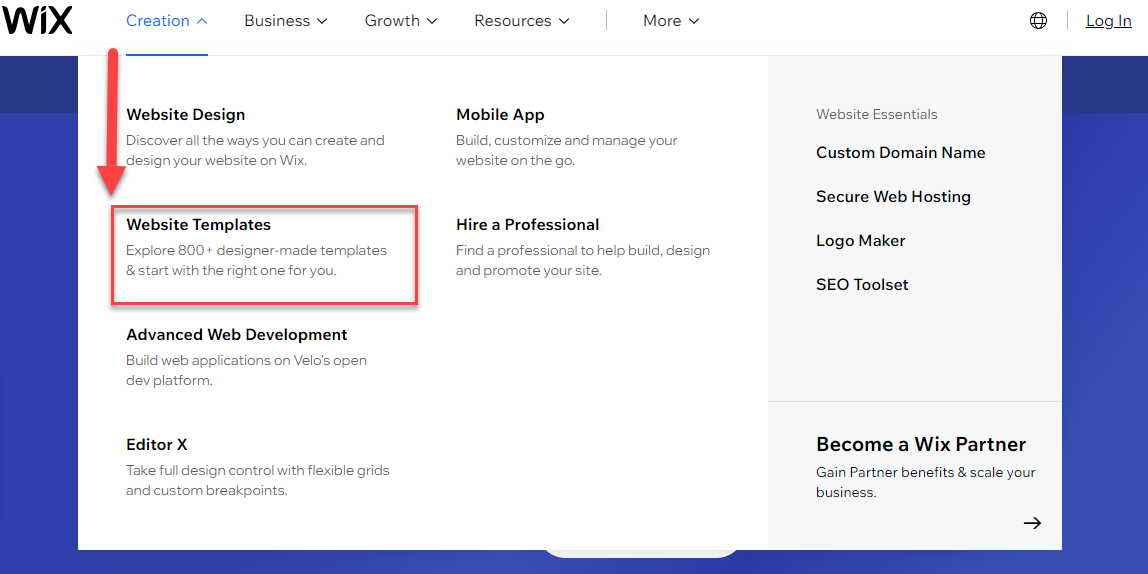Open Secure Web Hosting link
1148x574 pixels.
[x=893, y=197]
